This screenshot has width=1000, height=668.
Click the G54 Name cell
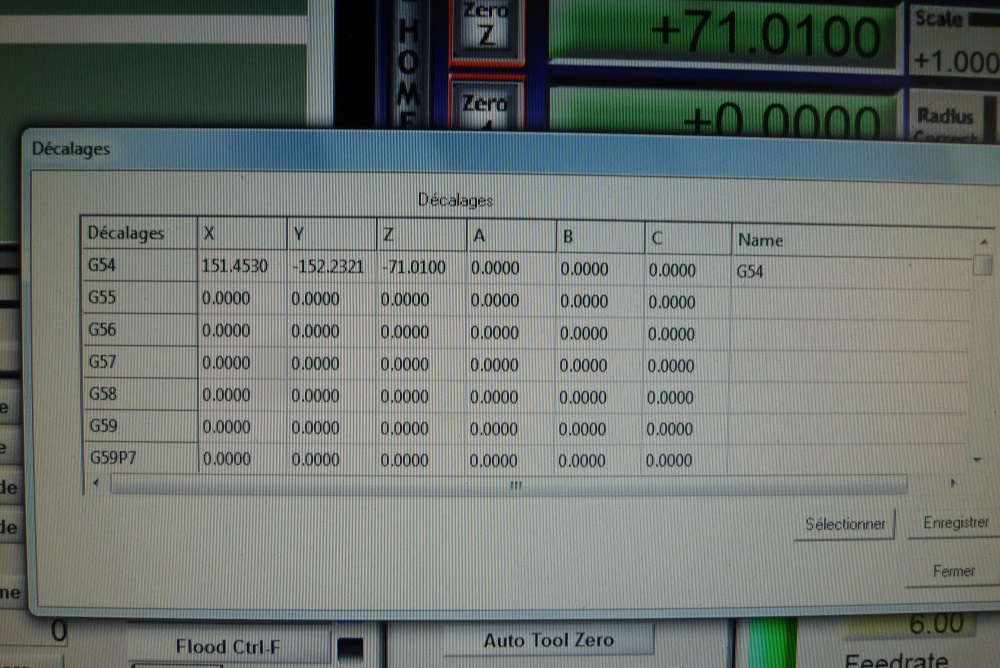pyautogui.click(x=848, y=270)
